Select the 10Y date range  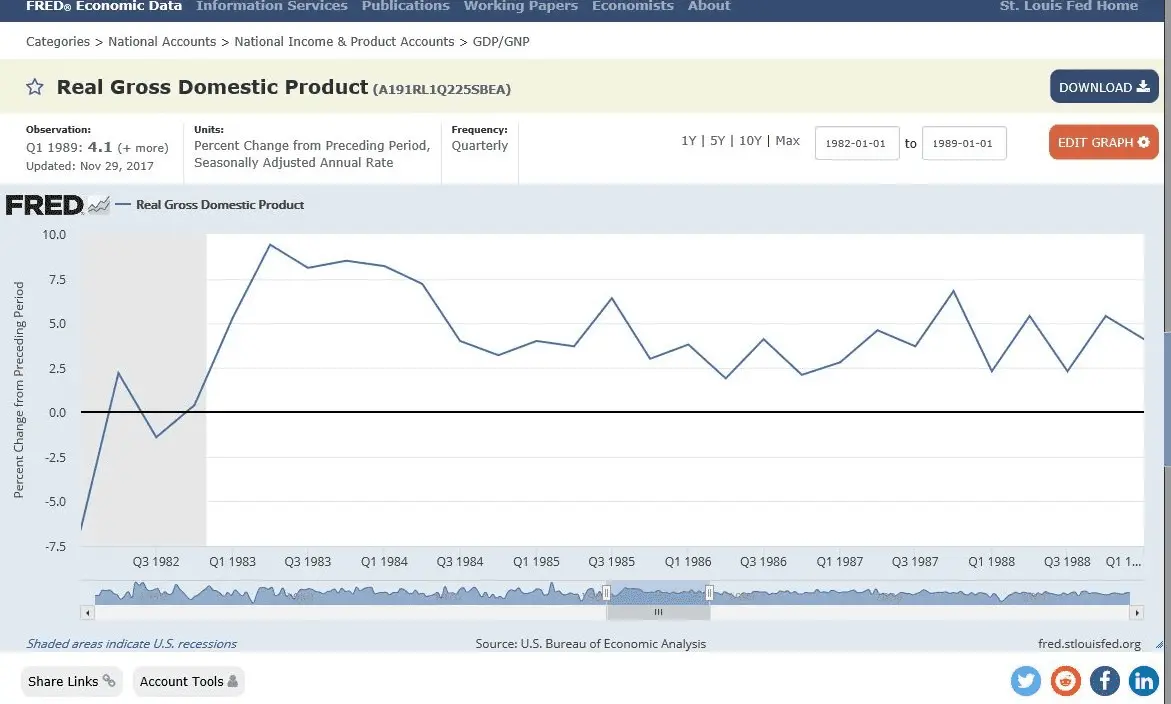coord(750,141)
